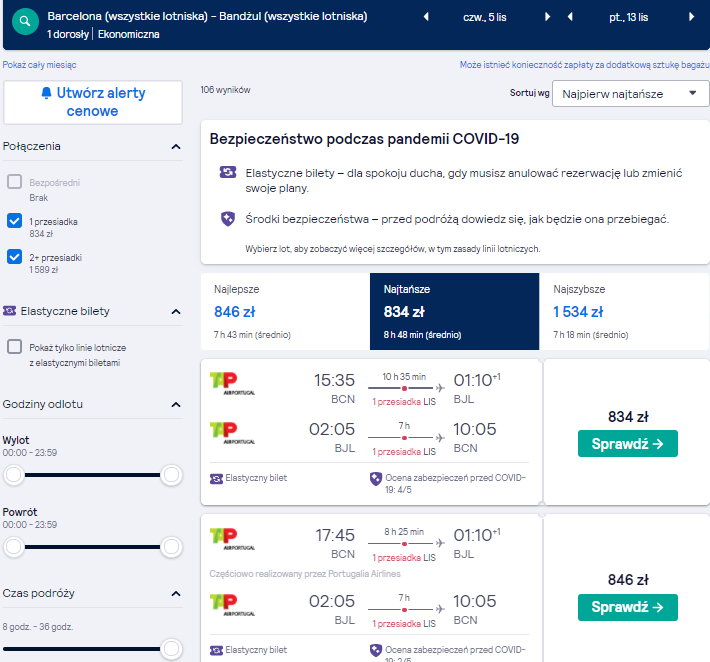Select the Najszybsze 1 534 zł tab

coord(624,311)
